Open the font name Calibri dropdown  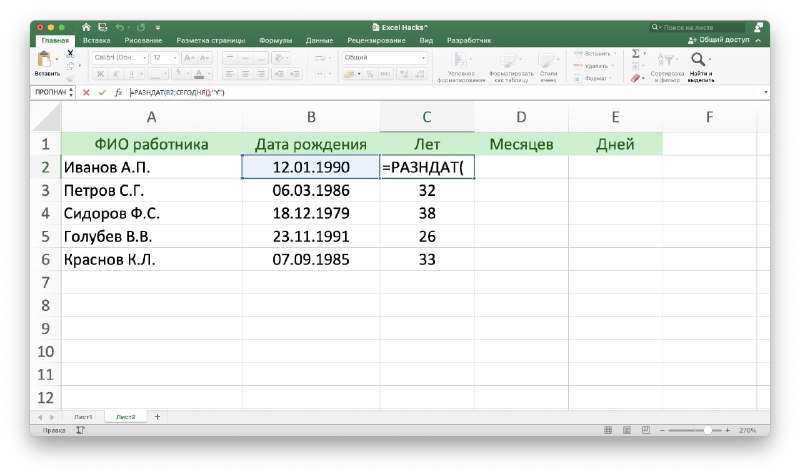click(x=144, y=58)
